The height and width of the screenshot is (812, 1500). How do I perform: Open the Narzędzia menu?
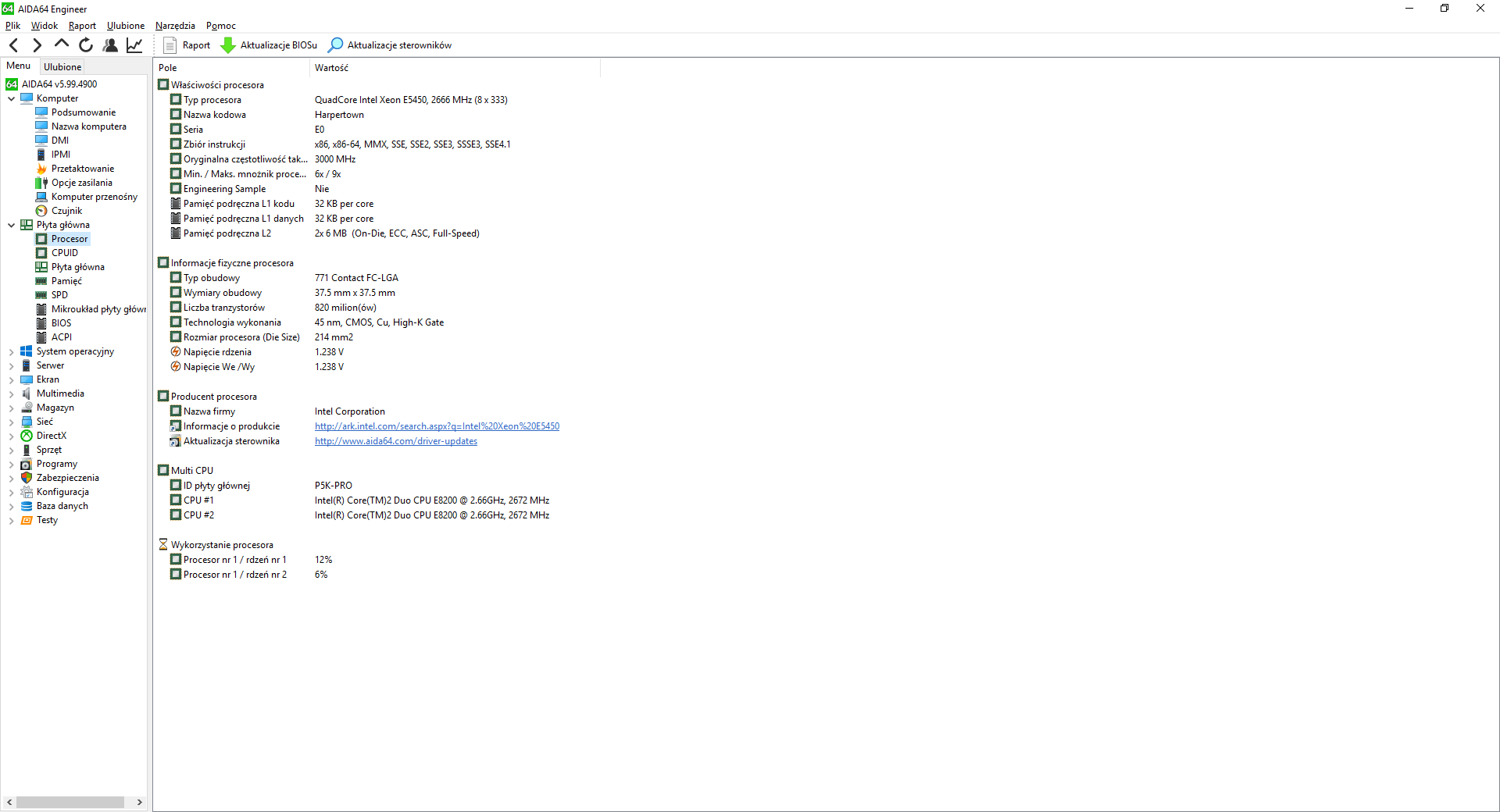(x=175, y=26)
